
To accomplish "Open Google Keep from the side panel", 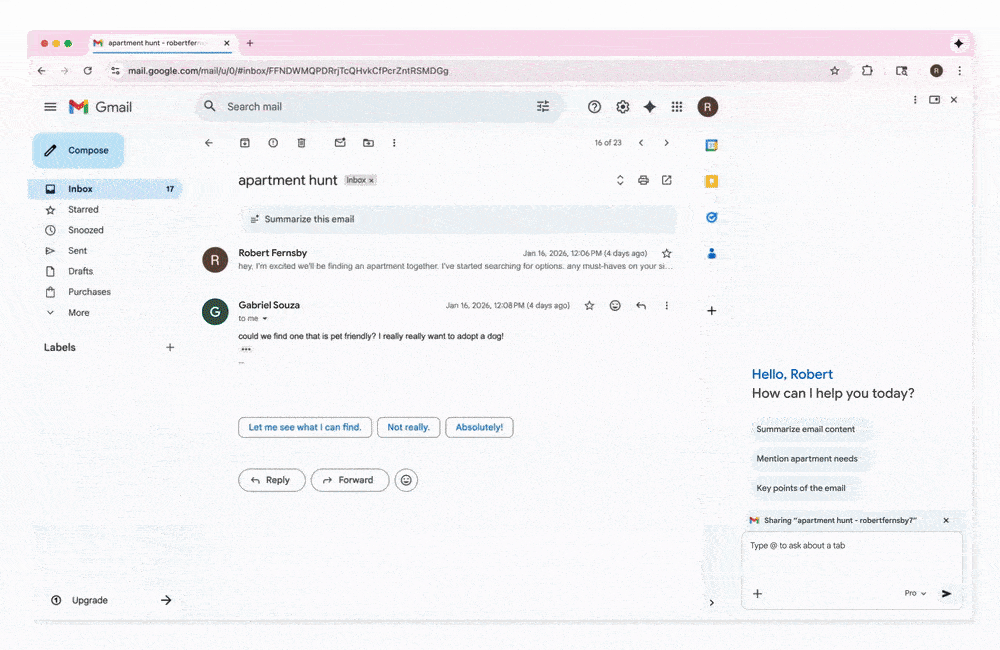I will 711,181.
